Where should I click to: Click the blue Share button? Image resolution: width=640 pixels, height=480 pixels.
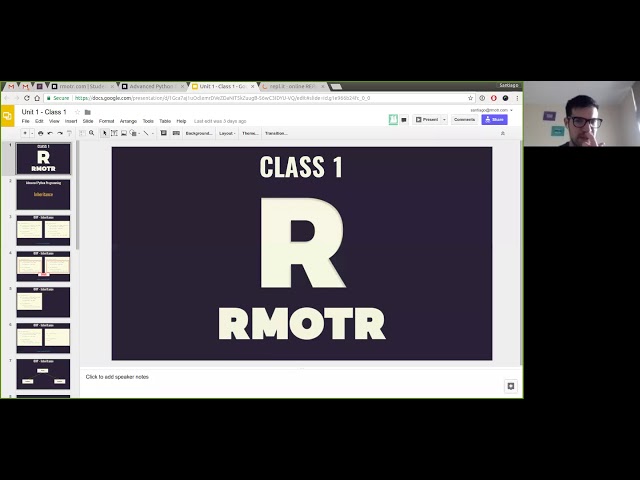[494, 120]
